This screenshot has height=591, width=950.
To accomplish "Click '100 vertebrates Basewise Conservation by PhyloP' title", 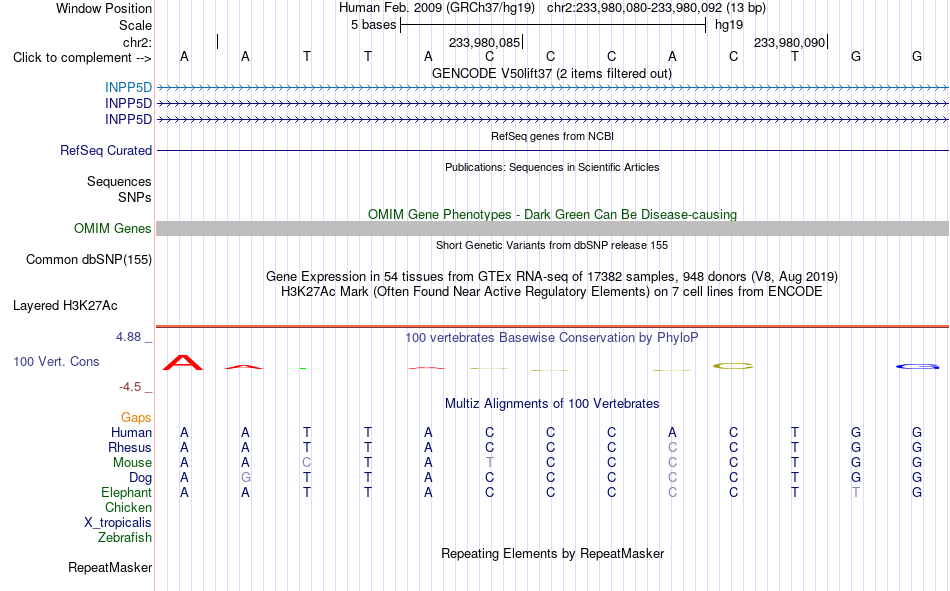I will click(551, 338).
